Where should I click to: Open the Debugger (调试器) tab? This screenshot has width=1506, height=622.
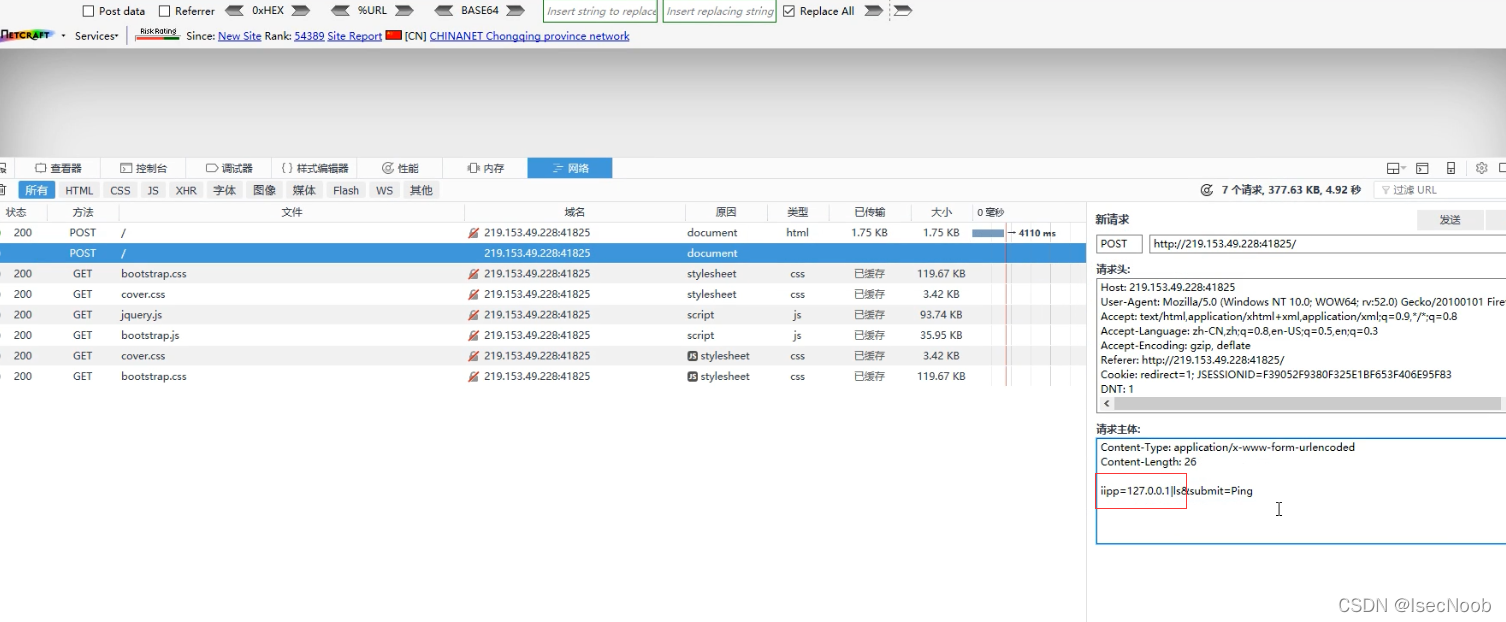[x=229, y=168]
